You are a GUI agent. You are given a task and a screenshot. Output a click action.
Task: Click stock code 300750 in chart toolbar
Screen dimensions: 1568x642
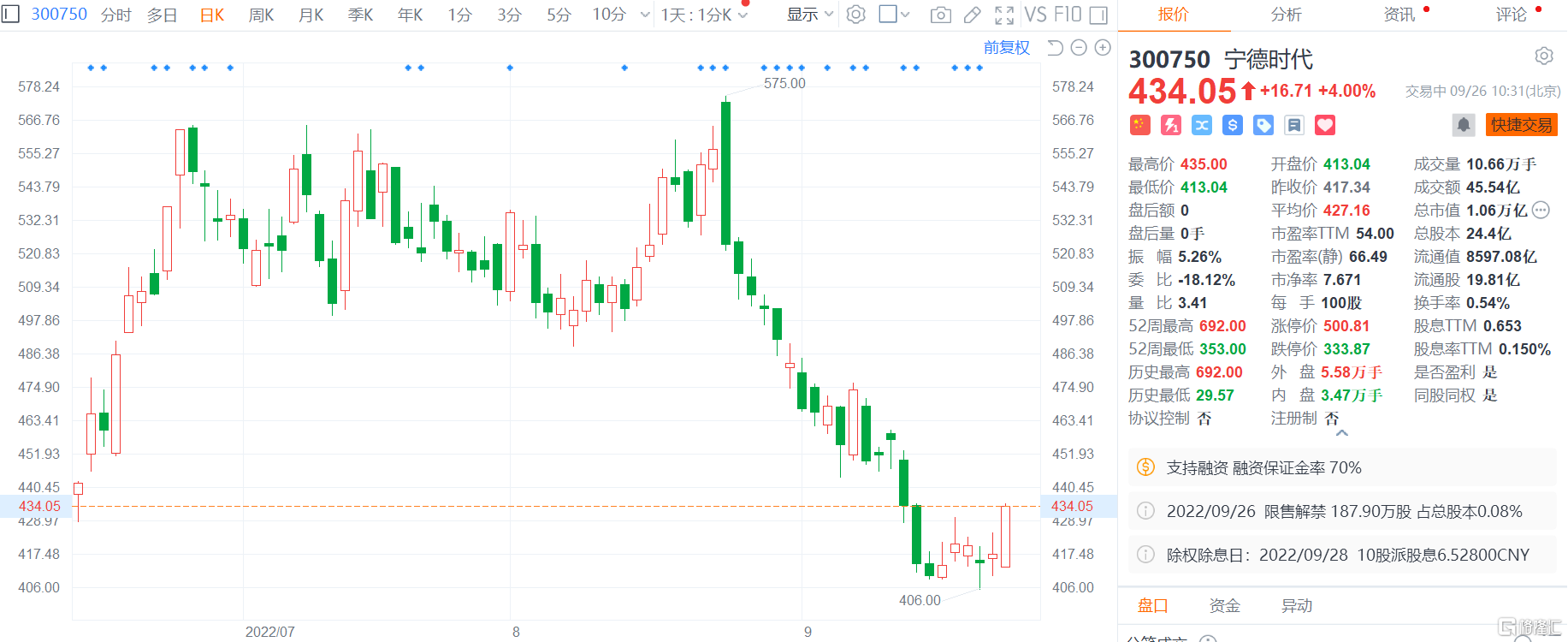point(59,15)
